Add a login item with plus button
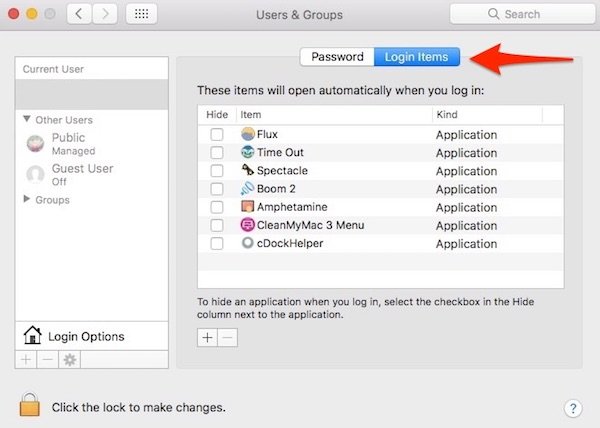This screenshot has width=600, height=428. point(208,338)
